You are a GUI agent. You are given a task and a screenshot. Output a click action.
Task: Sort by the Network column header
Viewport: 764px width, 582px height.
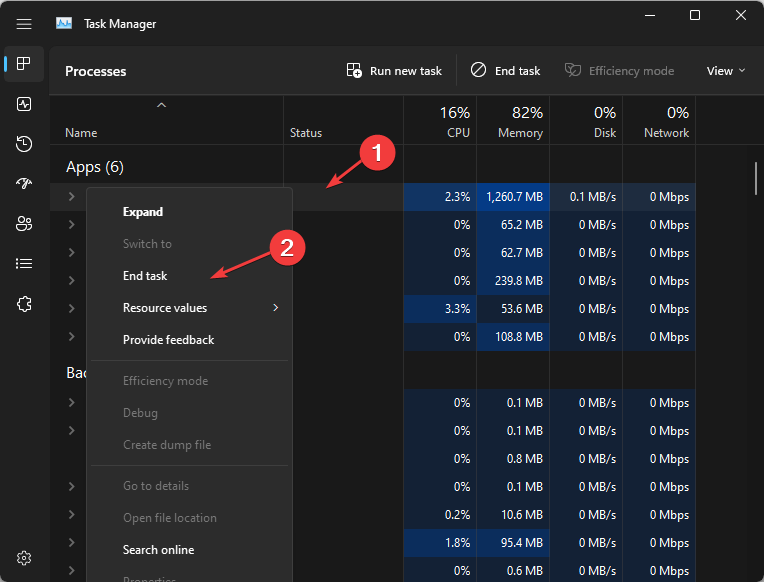[659, 120]
